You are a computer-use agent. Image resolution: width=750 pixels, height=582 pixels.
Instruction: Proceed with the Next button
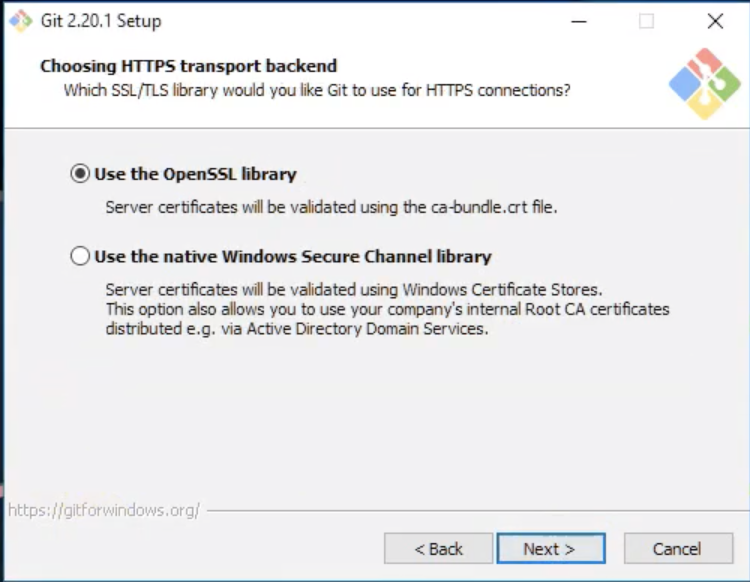tap(550, 548)
